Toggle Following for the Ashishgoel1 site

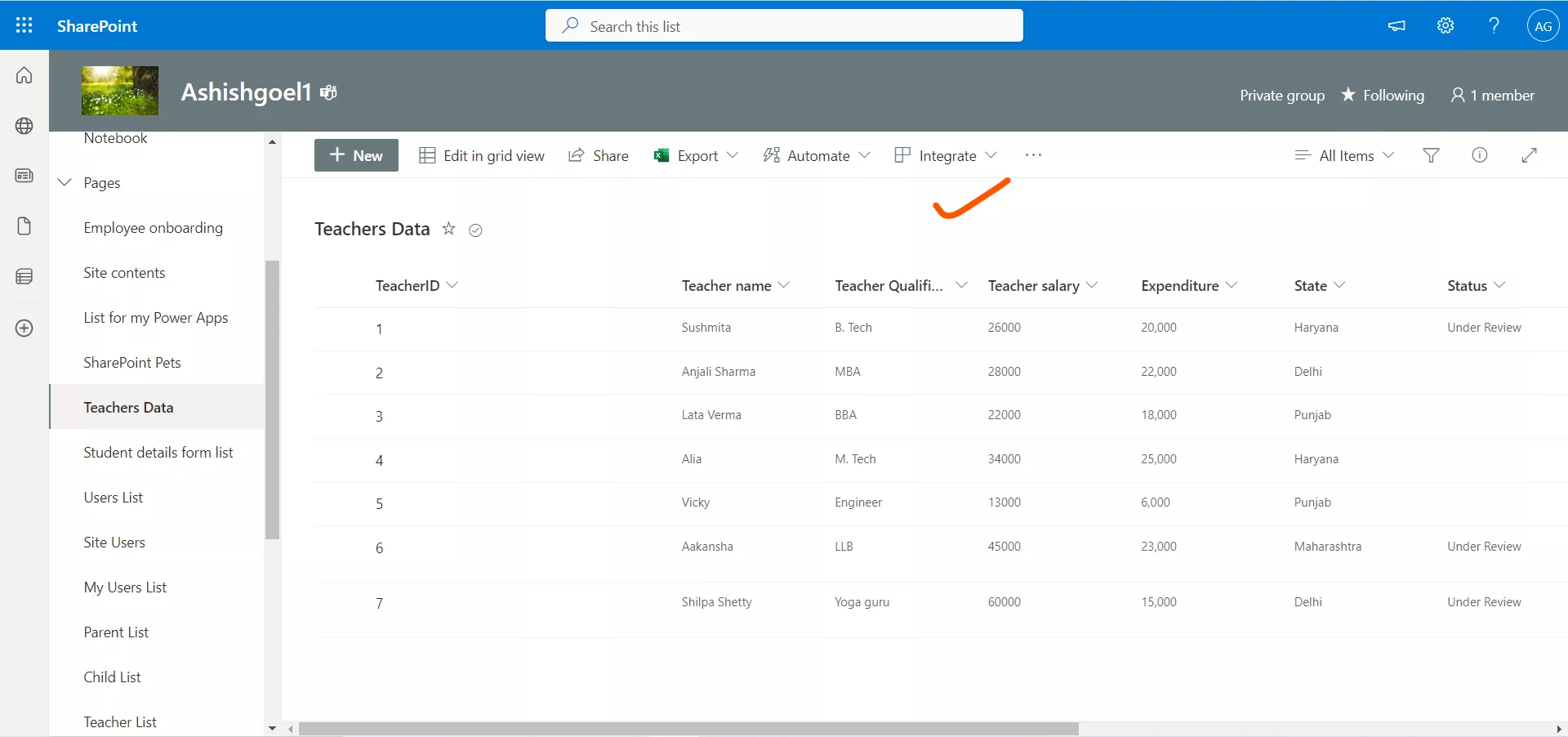[x=1383, y=95]
